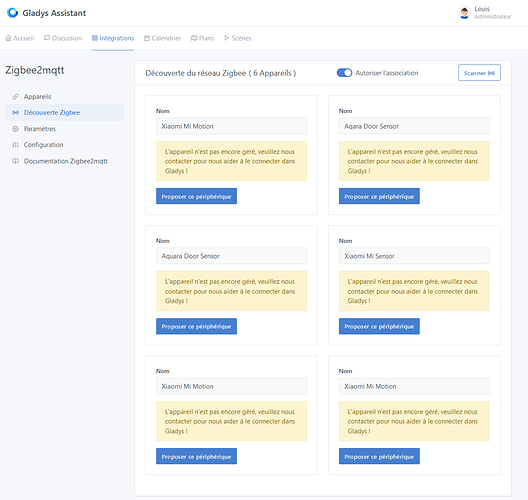528x500 pixels.
Task: Click the Aquara Door Sensor name field
Action: coord(231,256)
